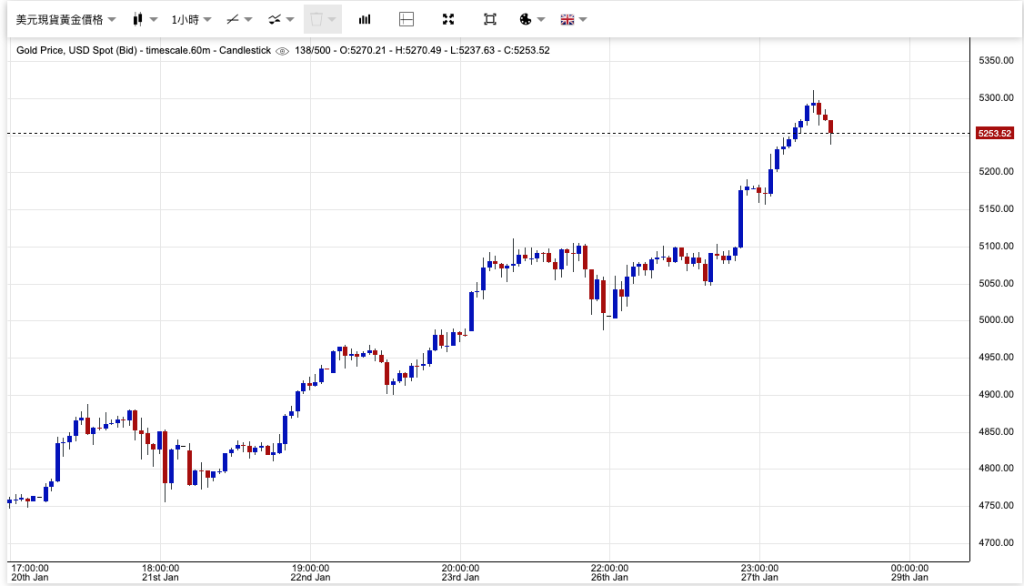
Task: Open the indicators comparison menu
Action: (281, 19)
